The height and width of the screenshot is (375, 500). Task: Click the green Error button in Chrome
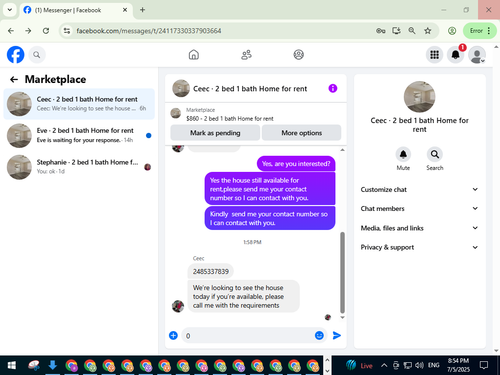(x=480, y=31)
